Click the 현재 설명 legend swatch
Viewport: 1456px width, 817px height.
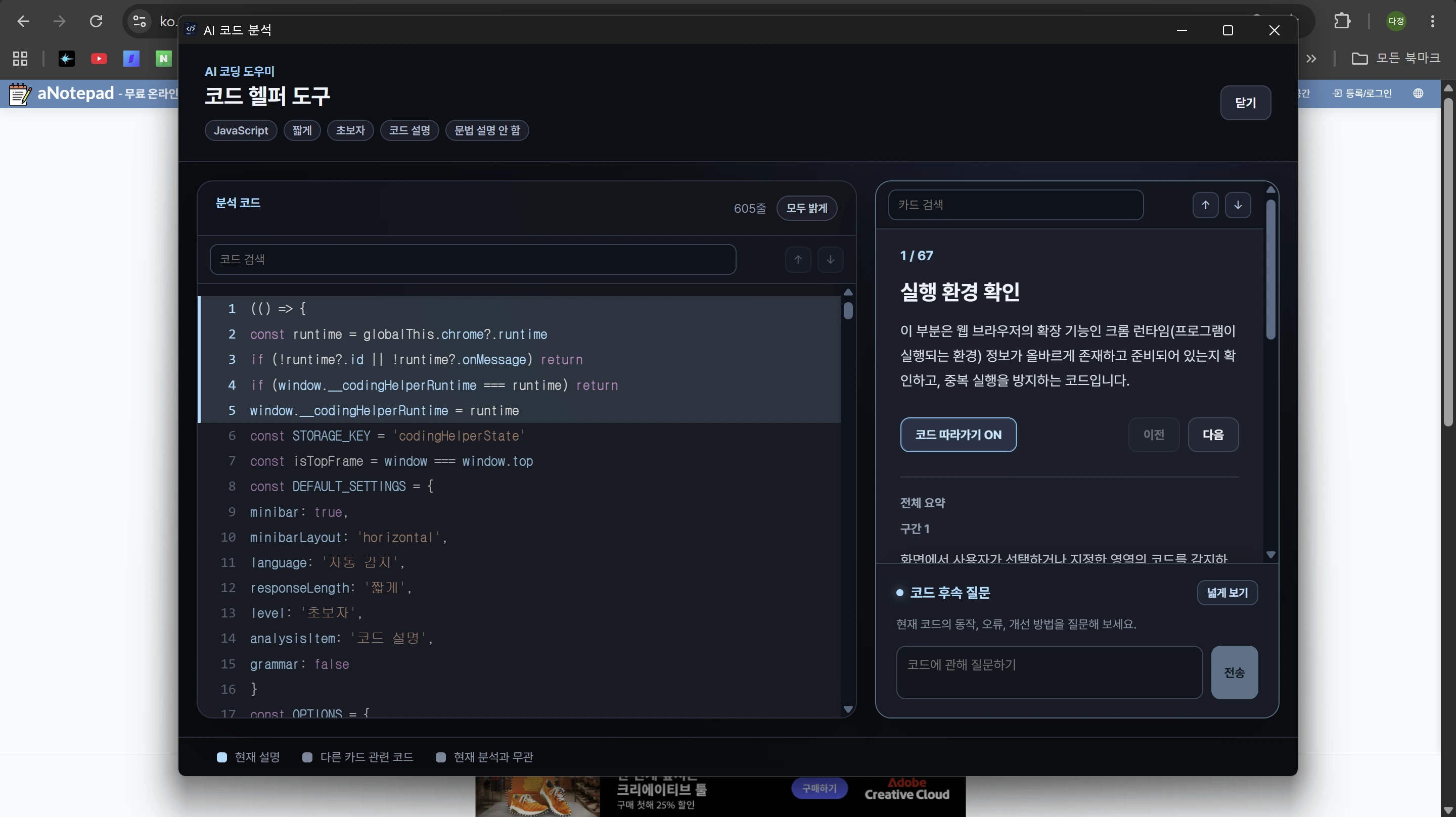(221, 757)
